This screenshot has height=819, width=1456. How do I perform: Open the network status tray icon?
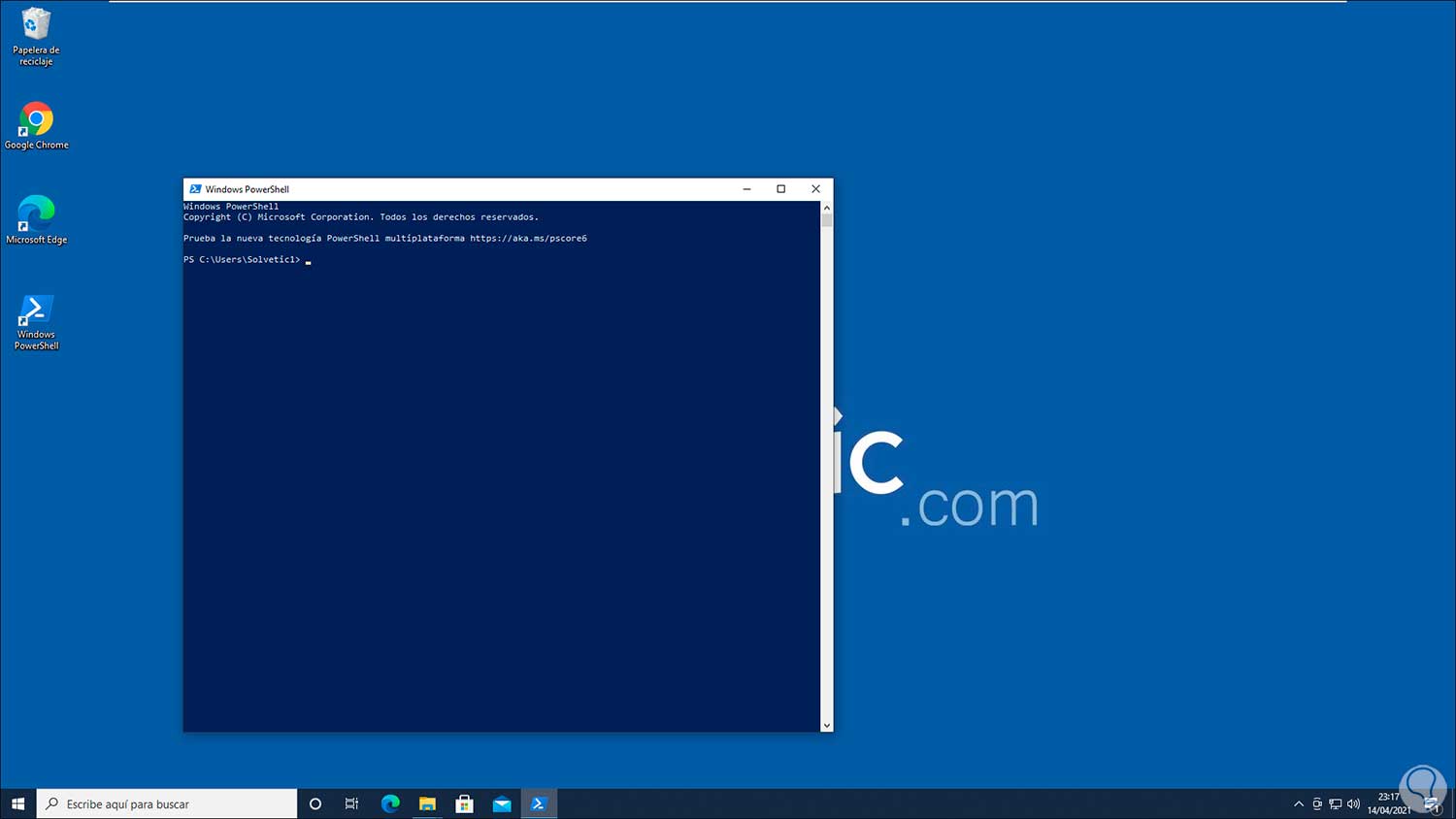[x=1336, y=803]
